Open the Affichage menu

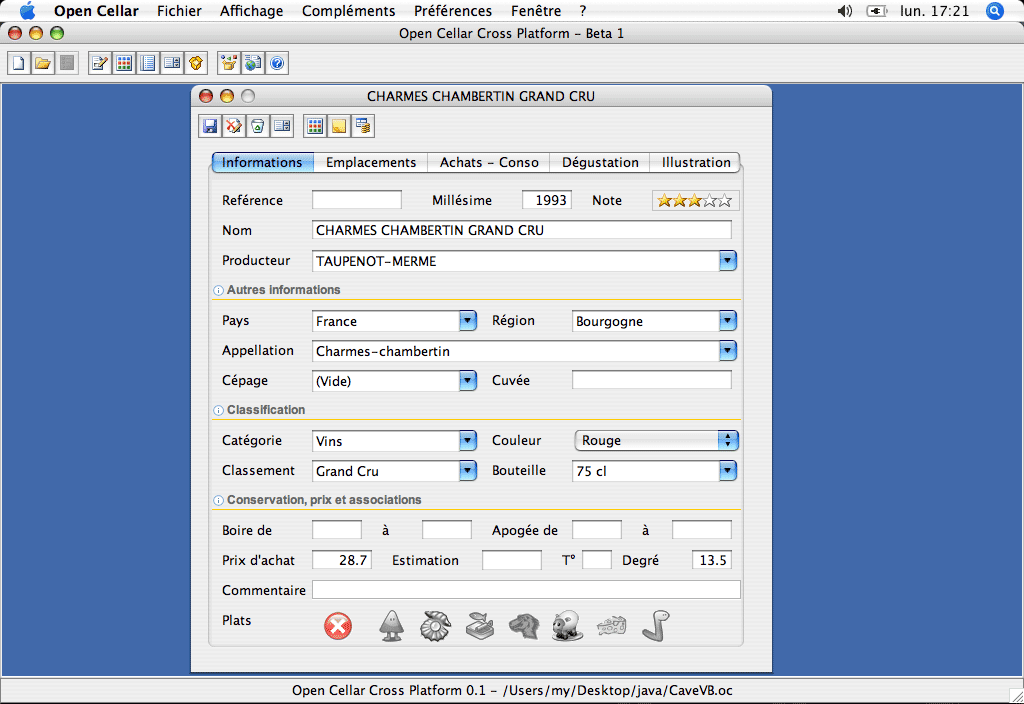tap(251, 11)
